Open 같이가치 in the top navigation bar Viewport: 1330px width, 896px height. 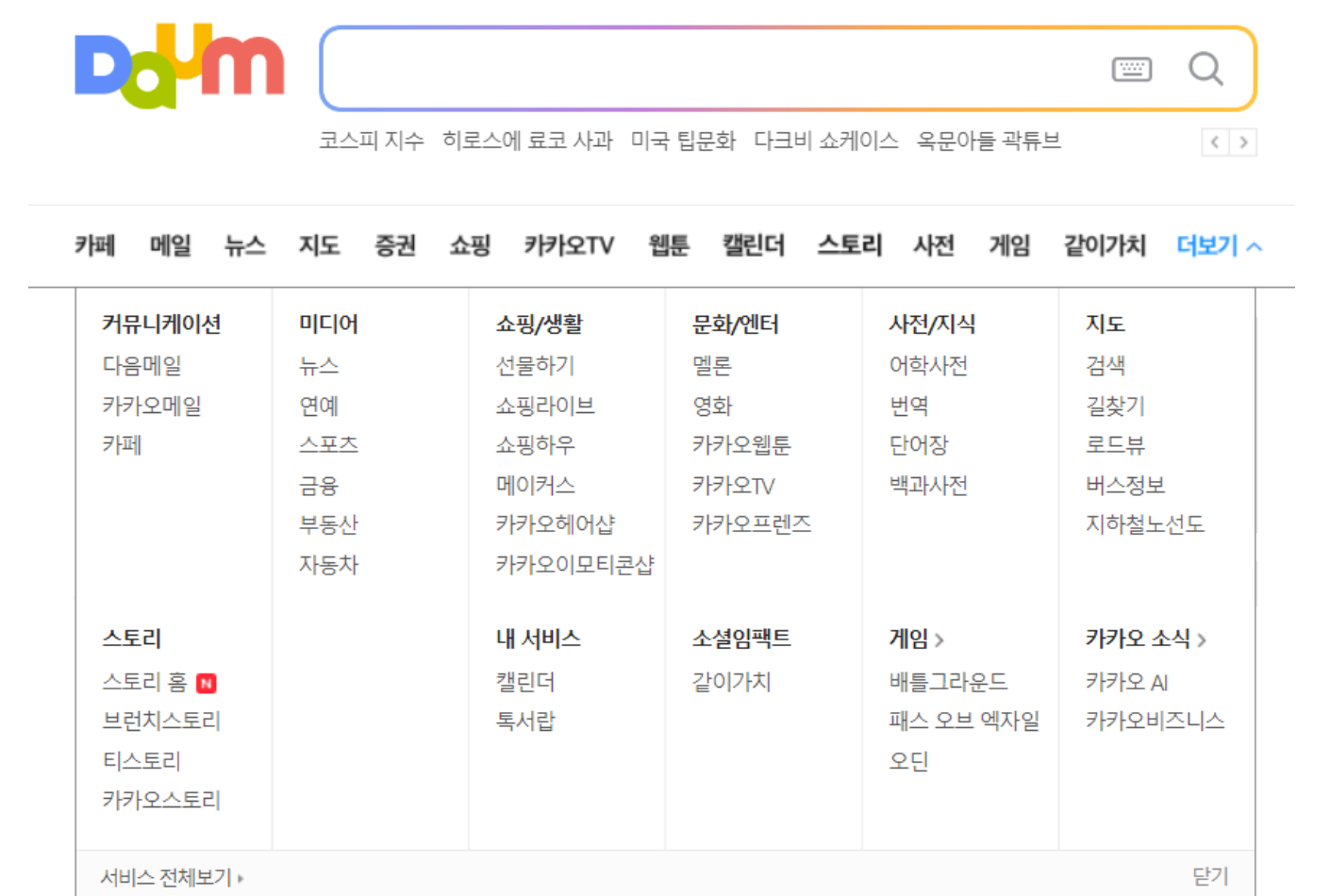click(1105, 246)
